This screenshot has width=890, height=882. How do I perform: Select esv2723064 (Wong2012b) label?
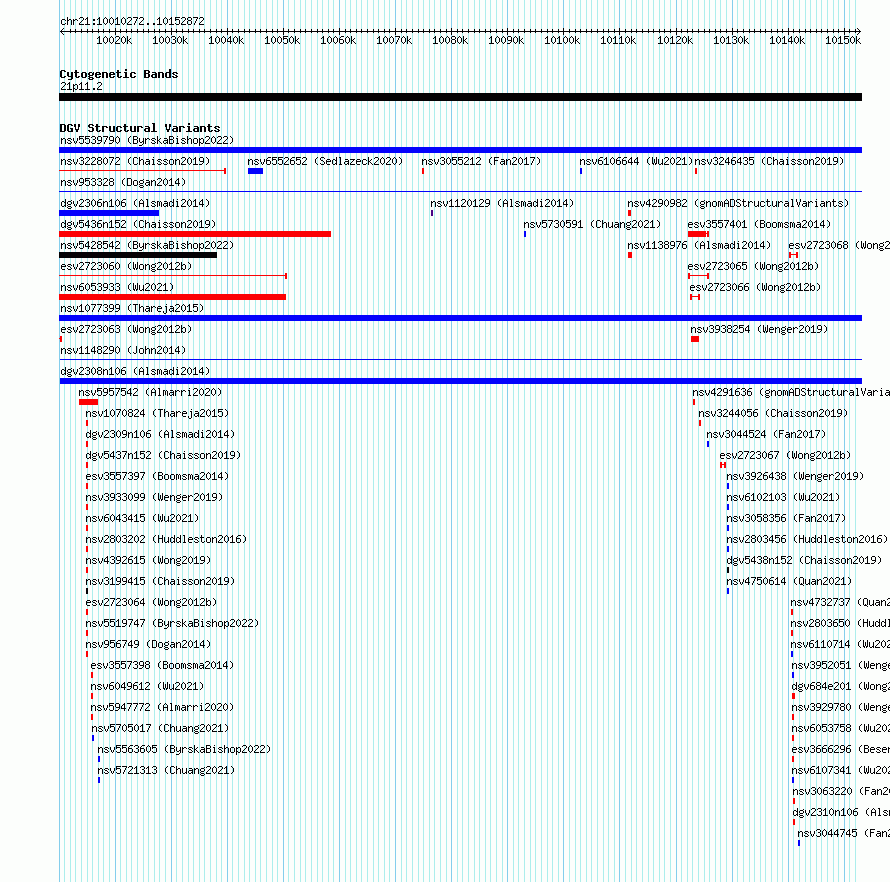[x=151, y=602]
